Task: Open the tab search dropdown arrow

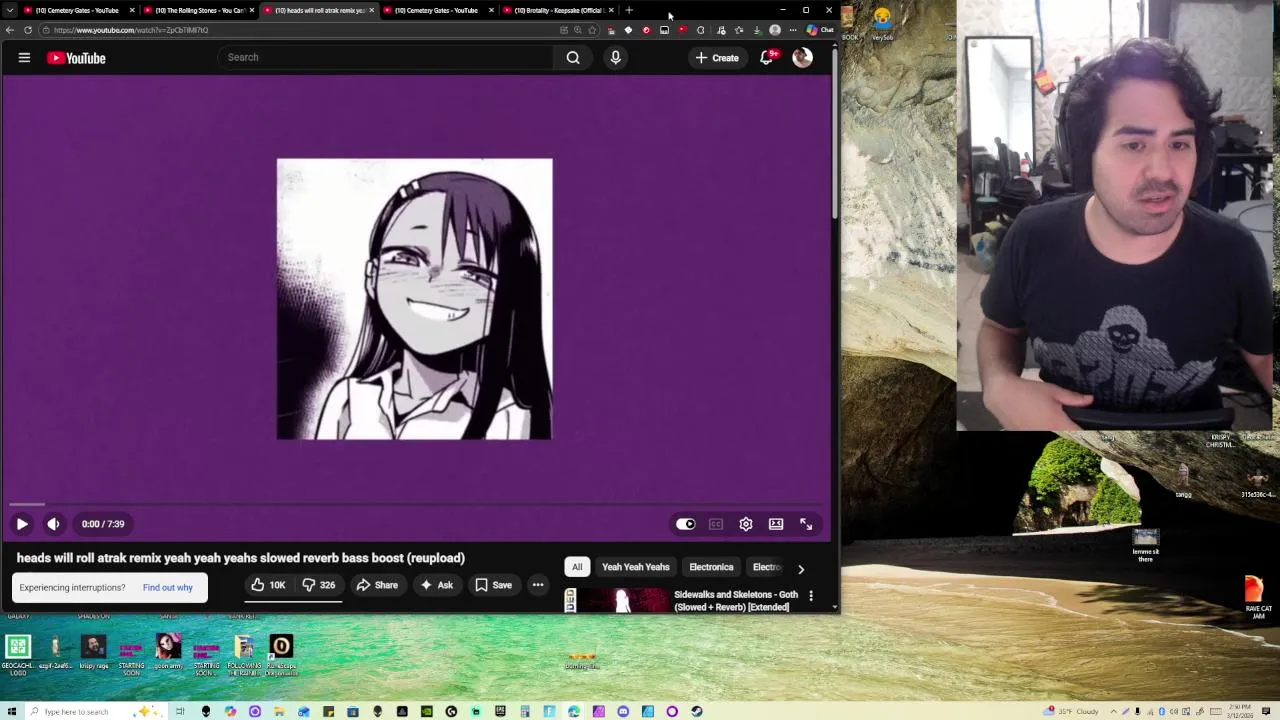Action: tap(10, 10)
